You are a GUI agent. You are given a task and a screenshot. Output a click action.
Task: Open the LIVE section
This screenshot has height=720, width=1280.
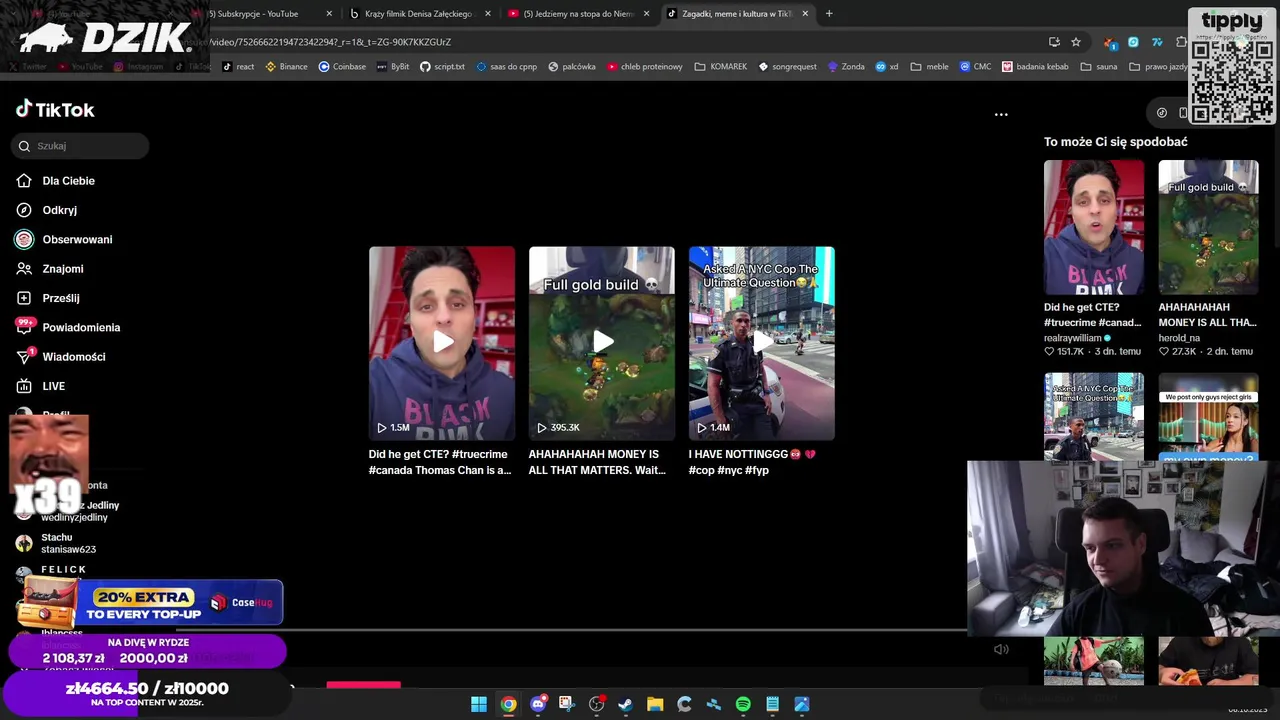(x=41, y=386)
